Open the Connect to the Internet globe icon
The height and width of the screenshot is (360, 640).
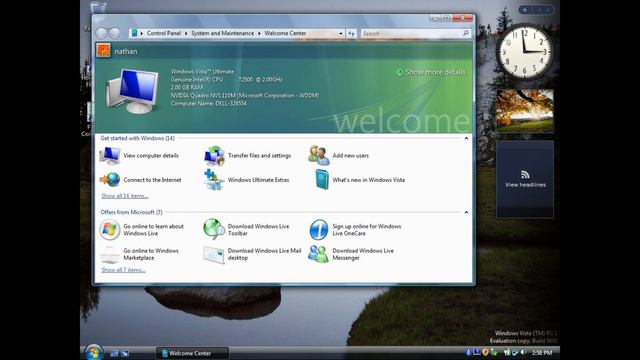(110, 180)
